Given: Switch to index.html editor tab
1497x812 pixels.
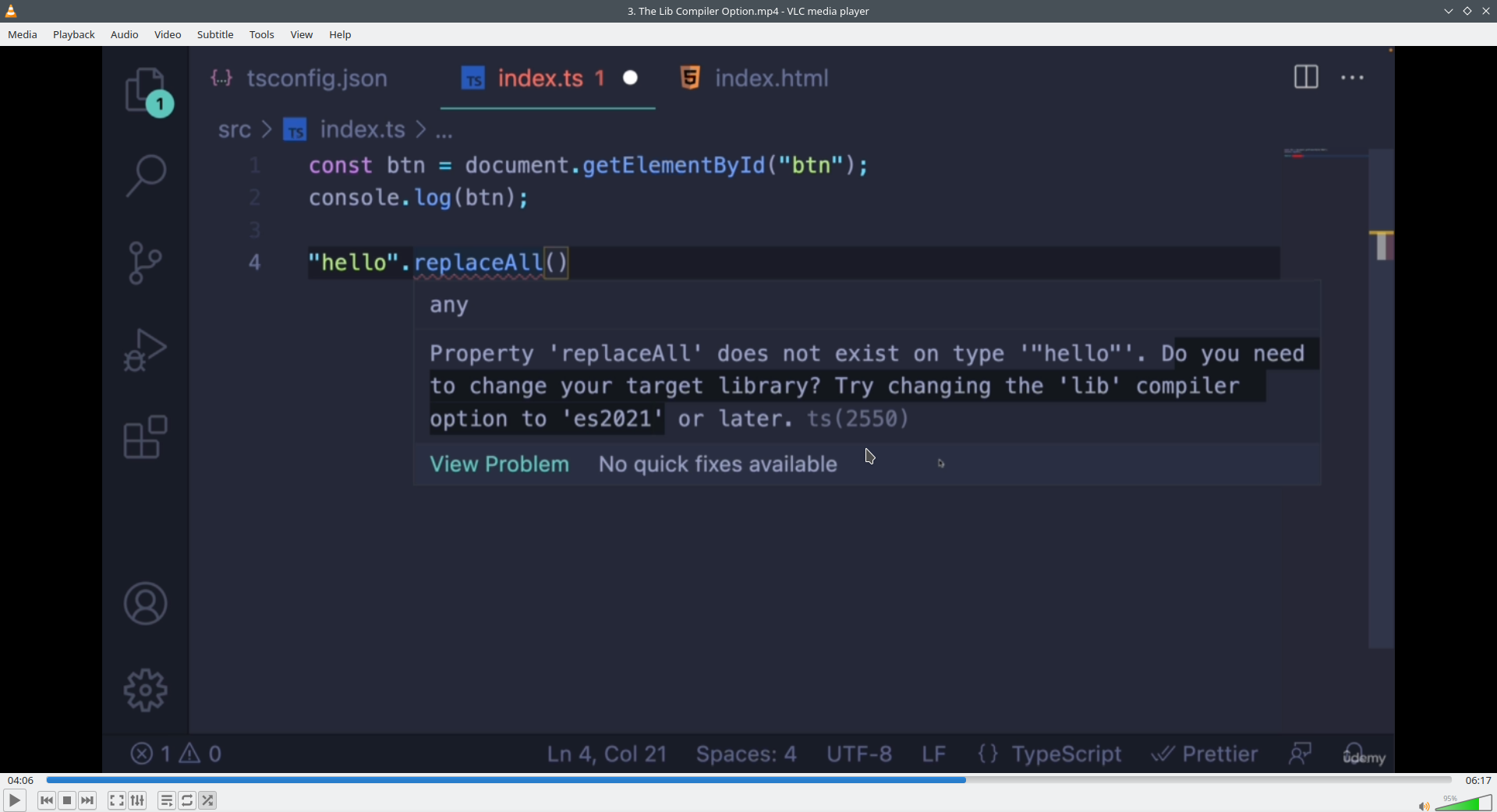Looking at the screenshot, I should [x=755, y=79].
